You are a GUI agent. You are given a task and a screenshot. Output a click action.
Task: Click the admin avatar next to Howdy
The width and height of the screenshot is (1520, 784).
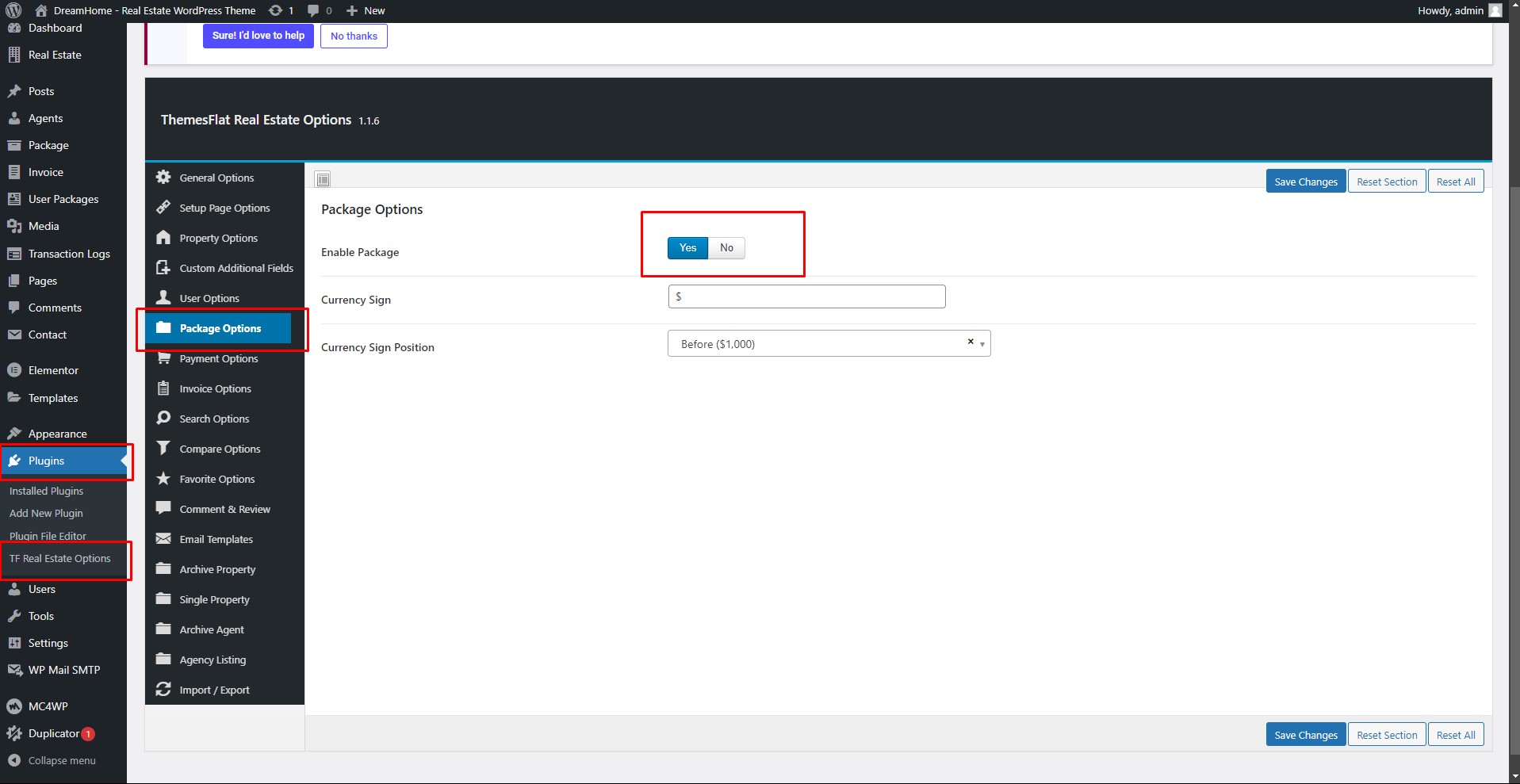(1495, 10)
